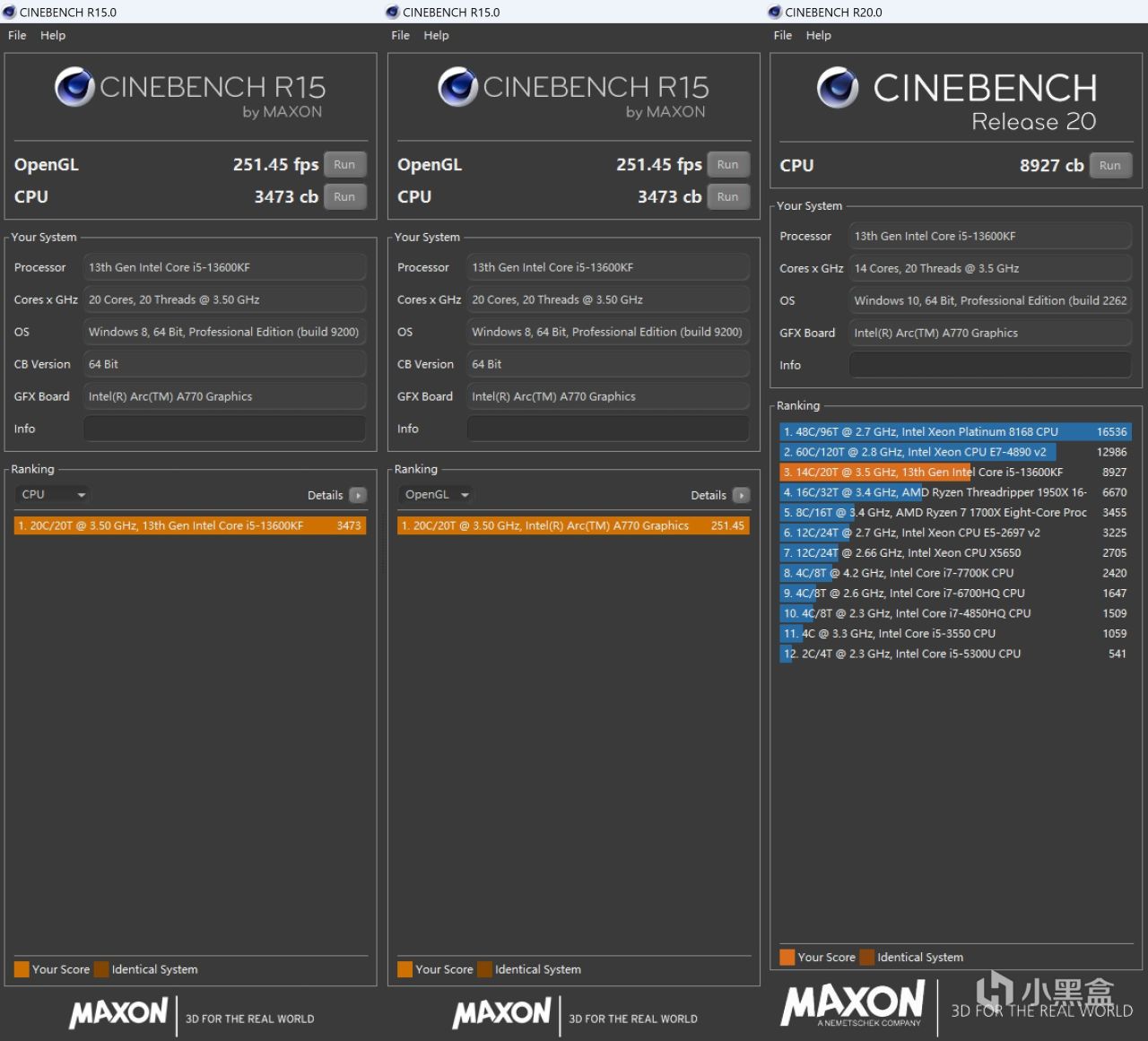Click the Info field in the R20 window
Viewport: 1148px width, 1041px height.
tap(990, 365)
